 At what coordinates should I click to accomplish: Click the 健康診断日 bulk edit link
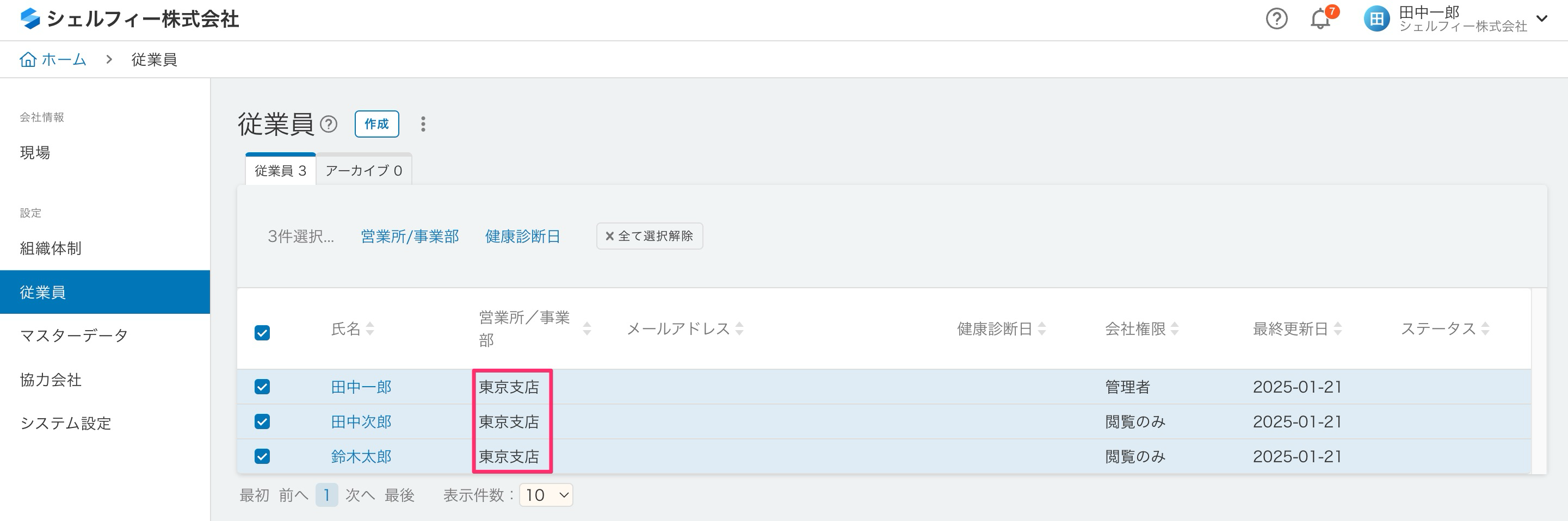(x=522, y=236)
